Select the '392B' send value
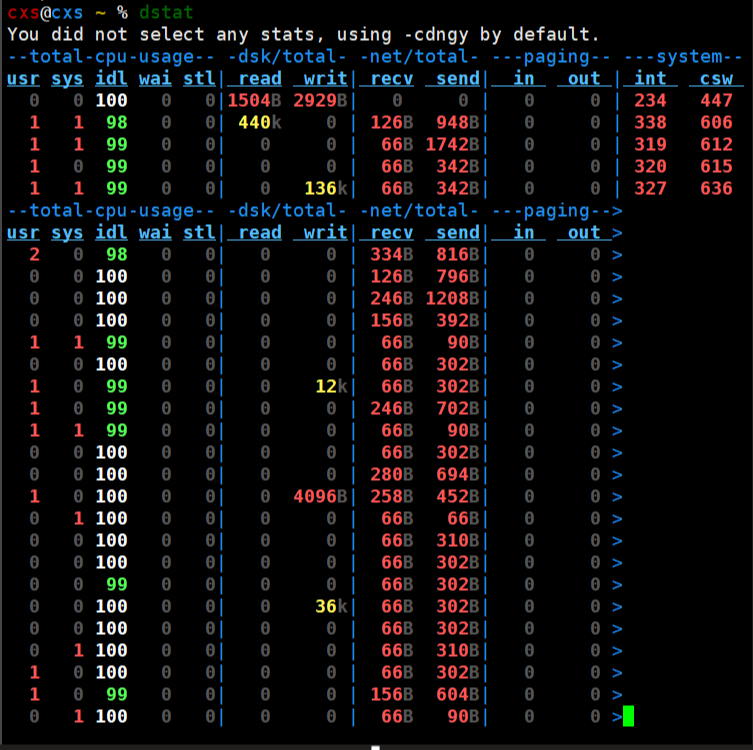Viewport: 753px width, 750px height. (x=458, y=321)
